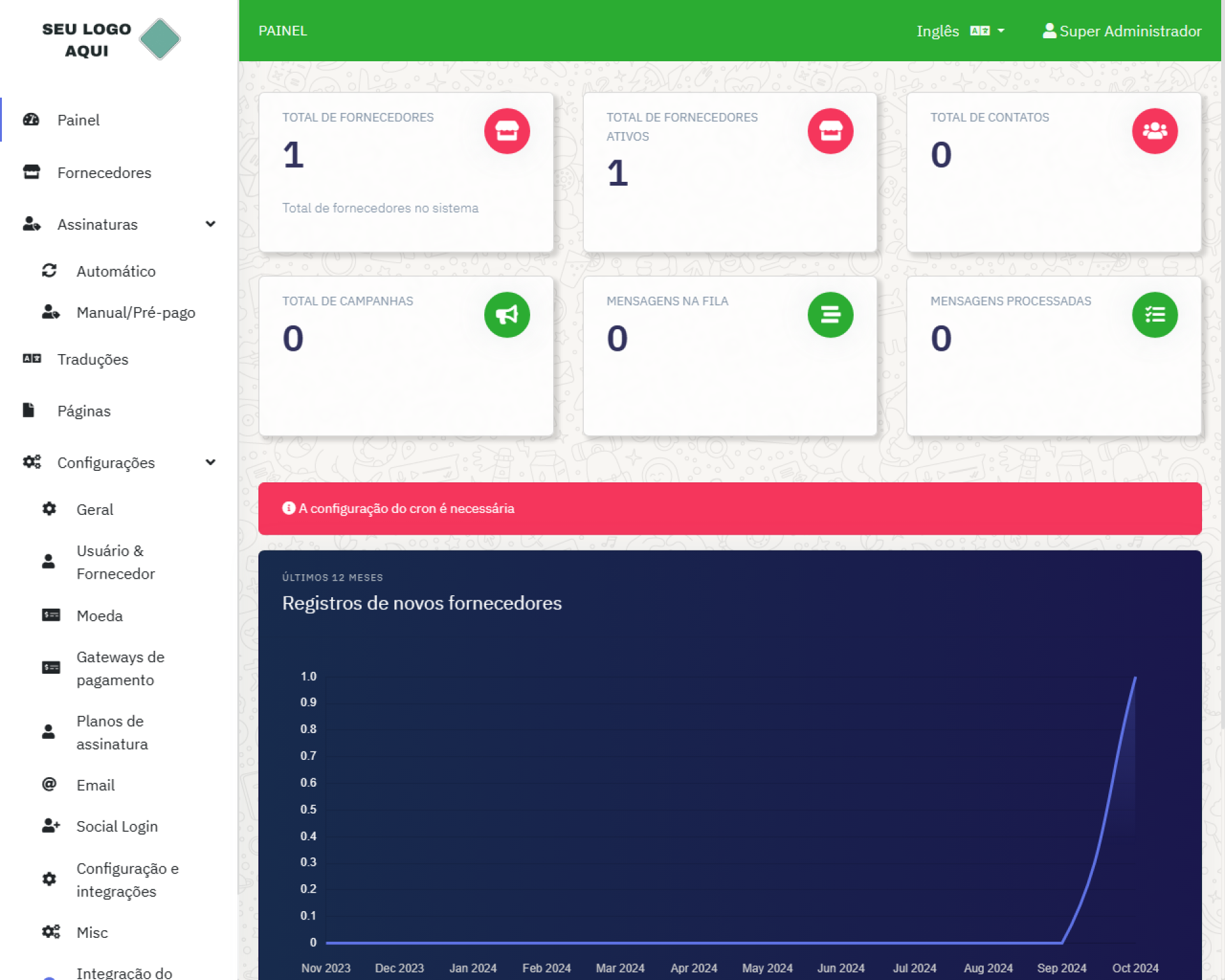Collapse the Configurações submenu chevron
The image size is (1225, 980).
211,462
